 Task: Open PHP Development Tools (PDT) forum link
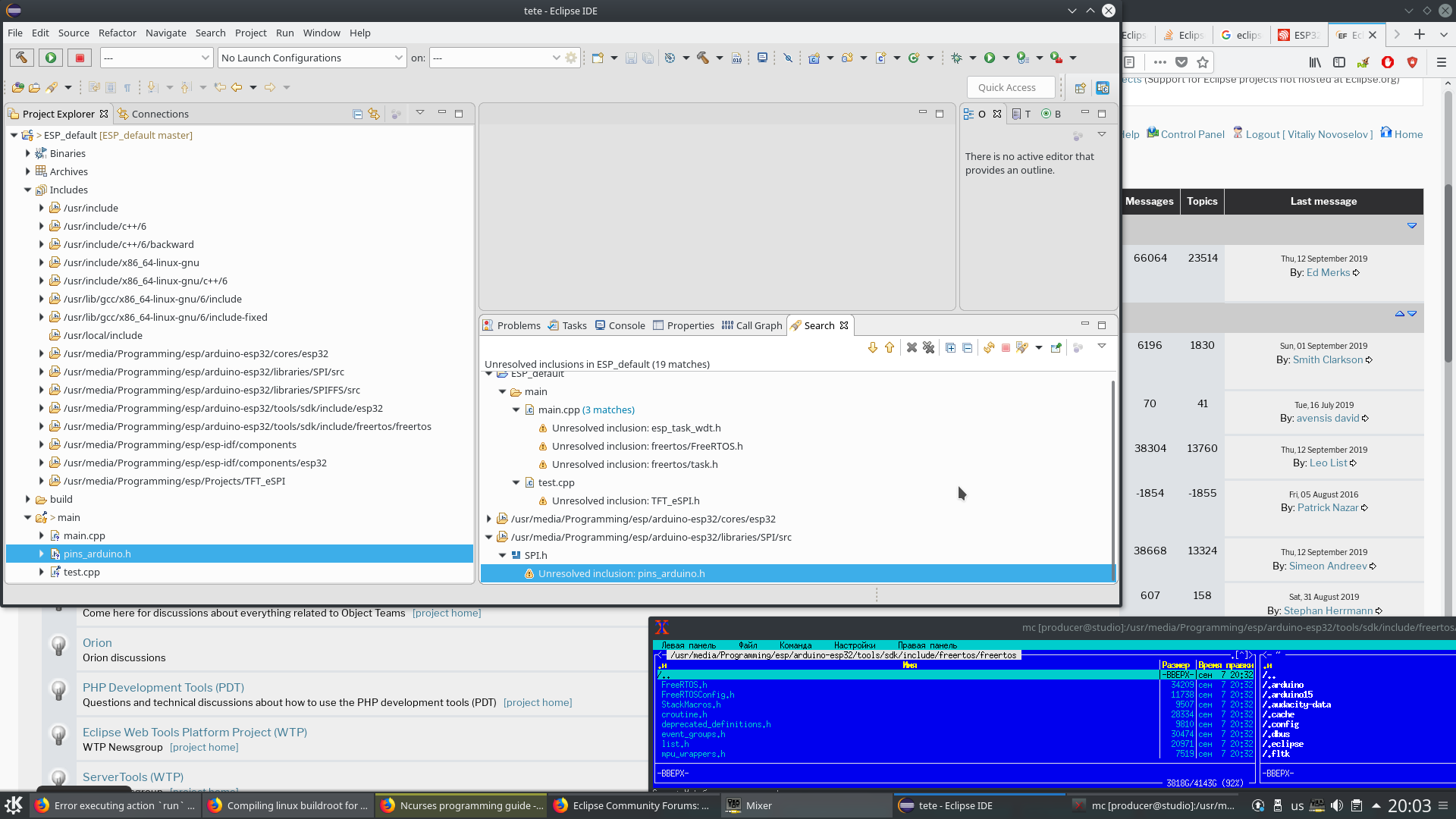[163, 687]
